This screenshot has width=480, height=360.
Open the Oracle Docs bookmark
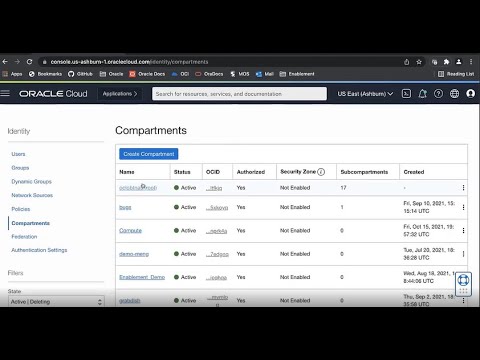tap(147, 74)
